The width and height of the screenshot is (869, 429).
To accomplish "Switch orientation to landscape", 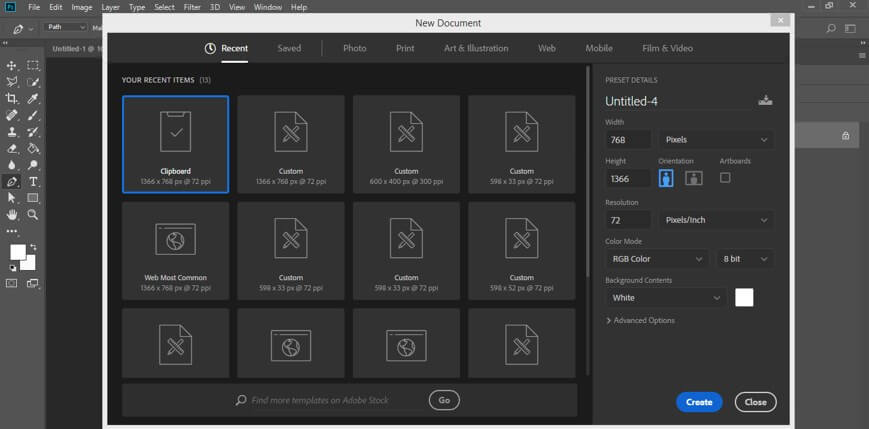I will click(693, 178).
